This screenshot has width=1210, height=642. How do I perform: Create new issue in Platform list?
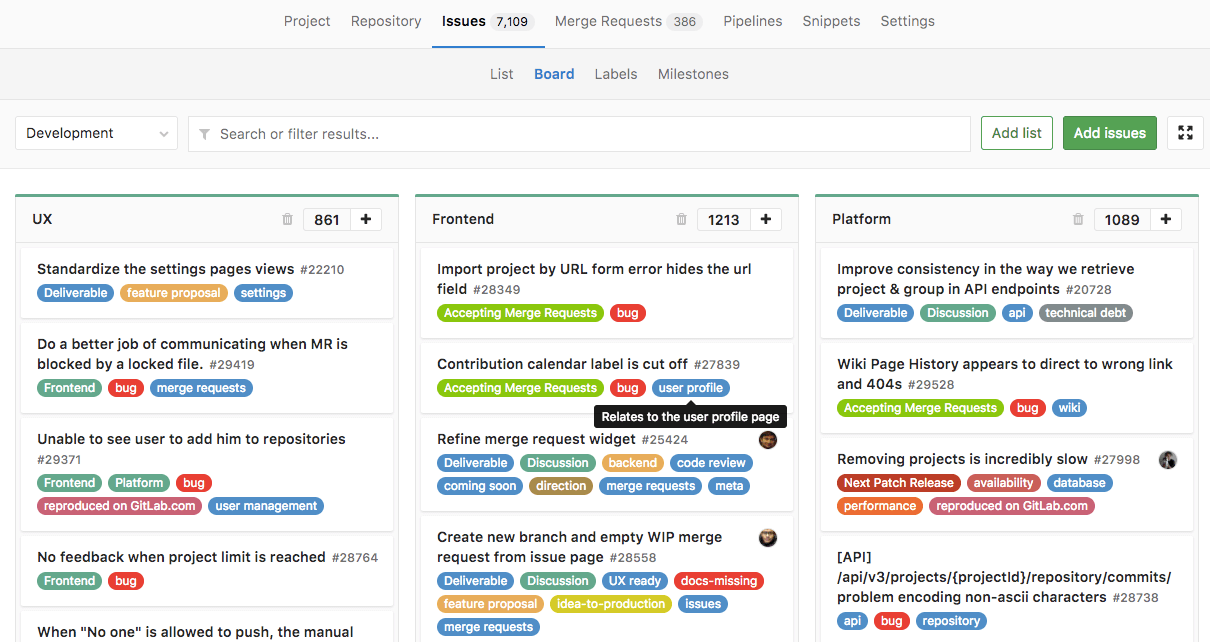click(1166, 220)
